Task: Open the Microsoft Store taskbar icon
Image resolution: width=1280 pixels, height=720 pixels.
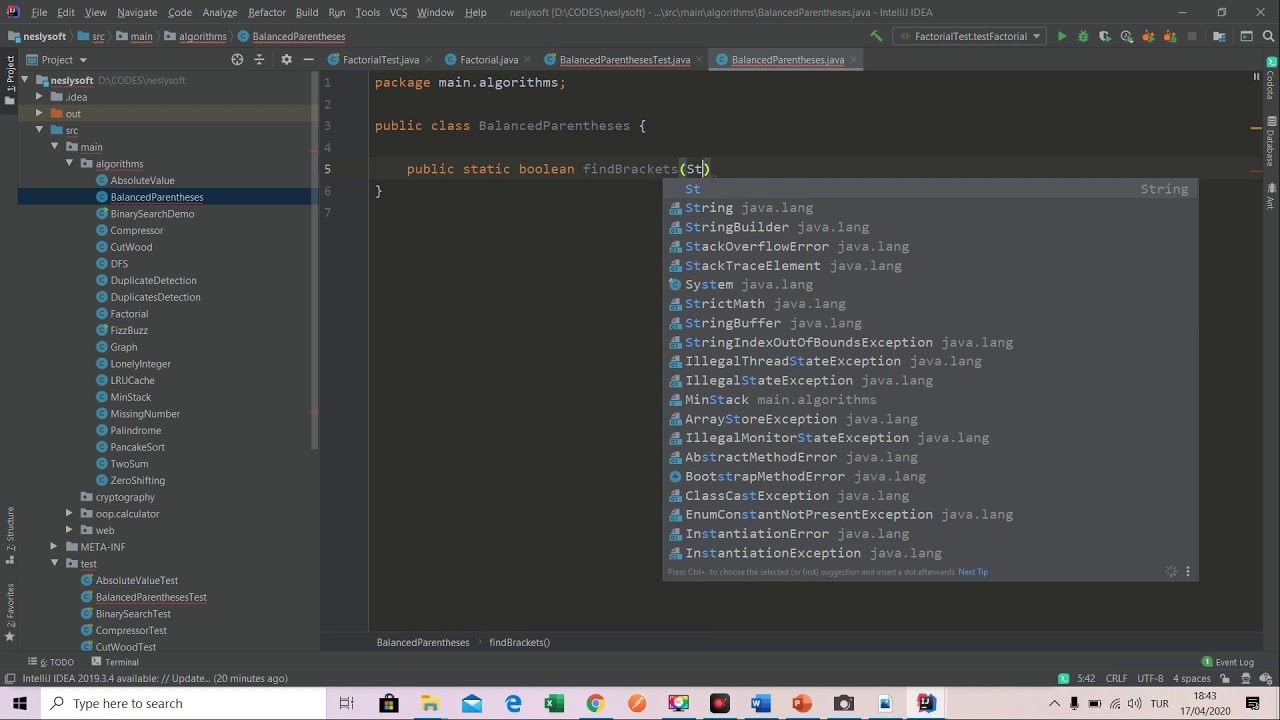Action: [x=388, y=703]
